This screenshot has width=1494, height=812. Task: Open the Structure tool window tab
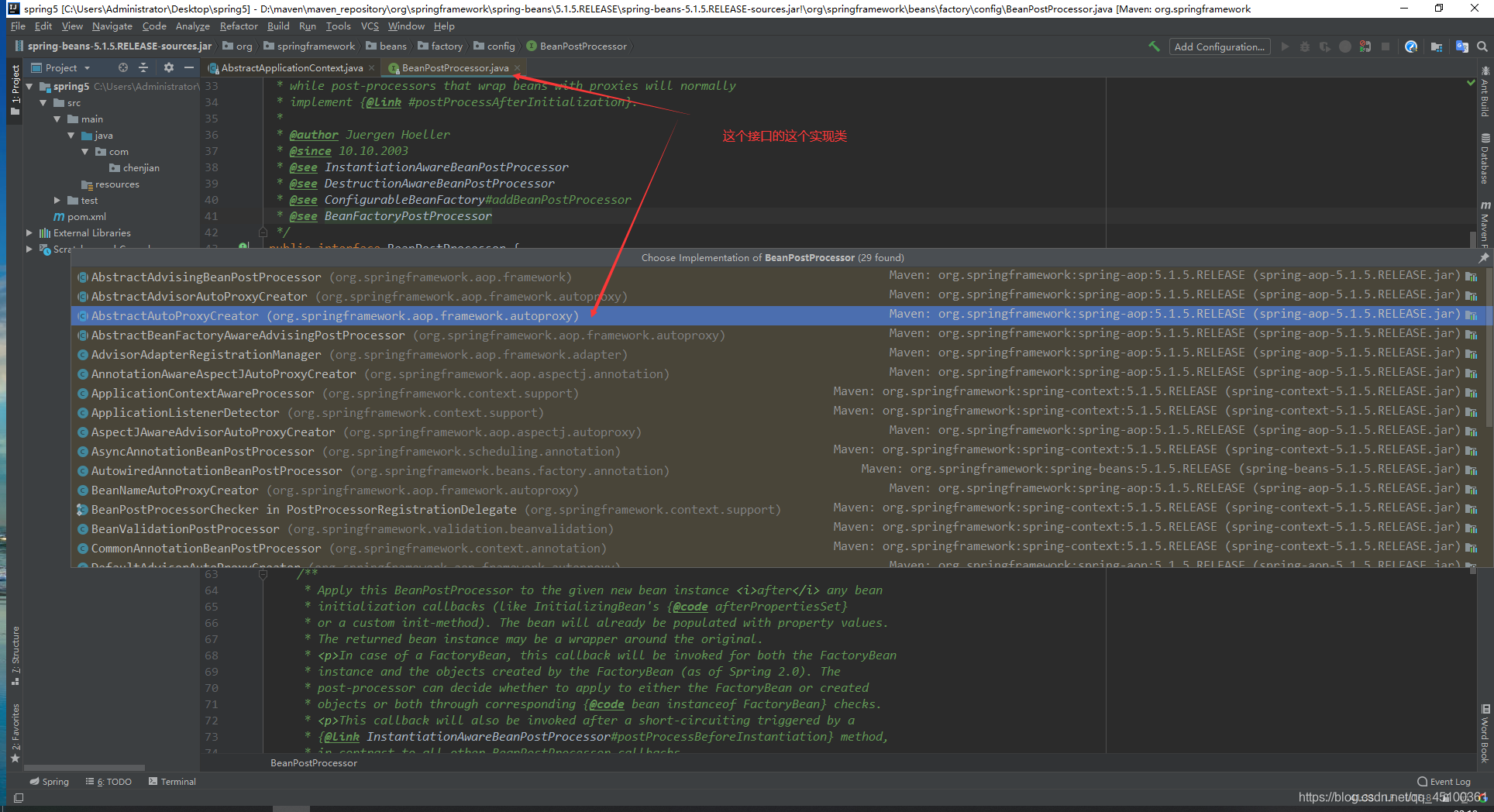tap(15, 655)
